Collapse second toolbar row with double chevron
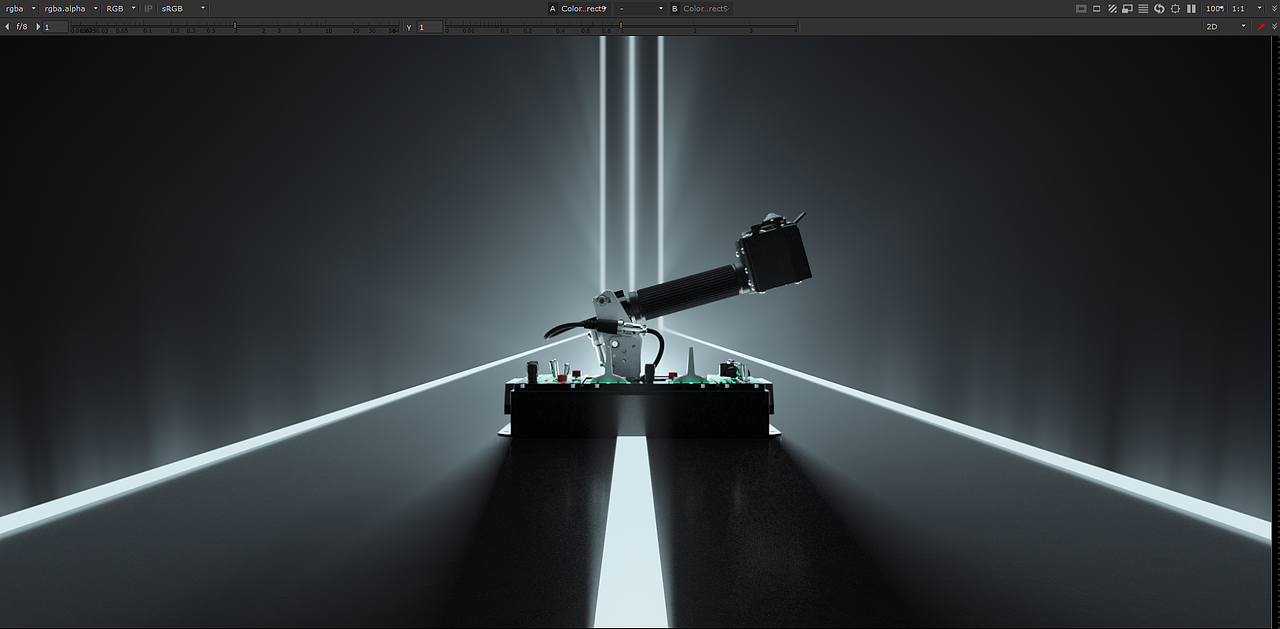1280x629 pixels. (1274, 26)
